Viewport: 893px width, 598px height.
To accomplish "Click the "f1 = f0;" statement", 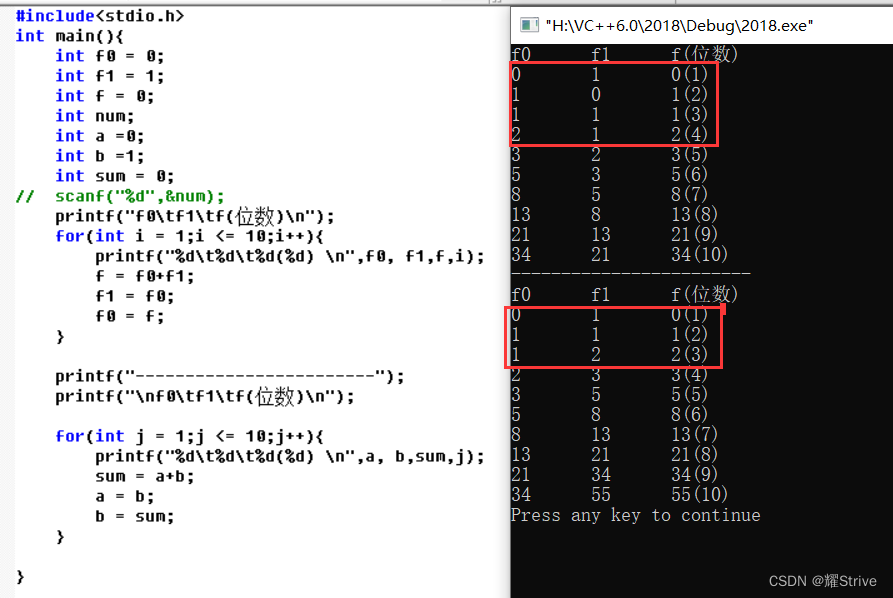I will pos(134,296).
